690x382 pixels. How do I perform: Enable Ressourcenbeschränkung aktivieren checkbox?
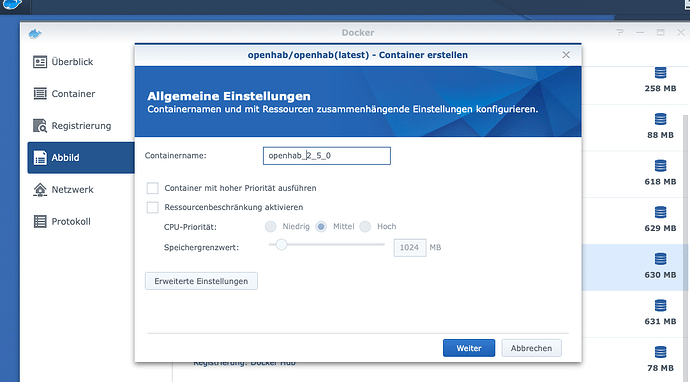pyautogui.click(x=152, y=207)
